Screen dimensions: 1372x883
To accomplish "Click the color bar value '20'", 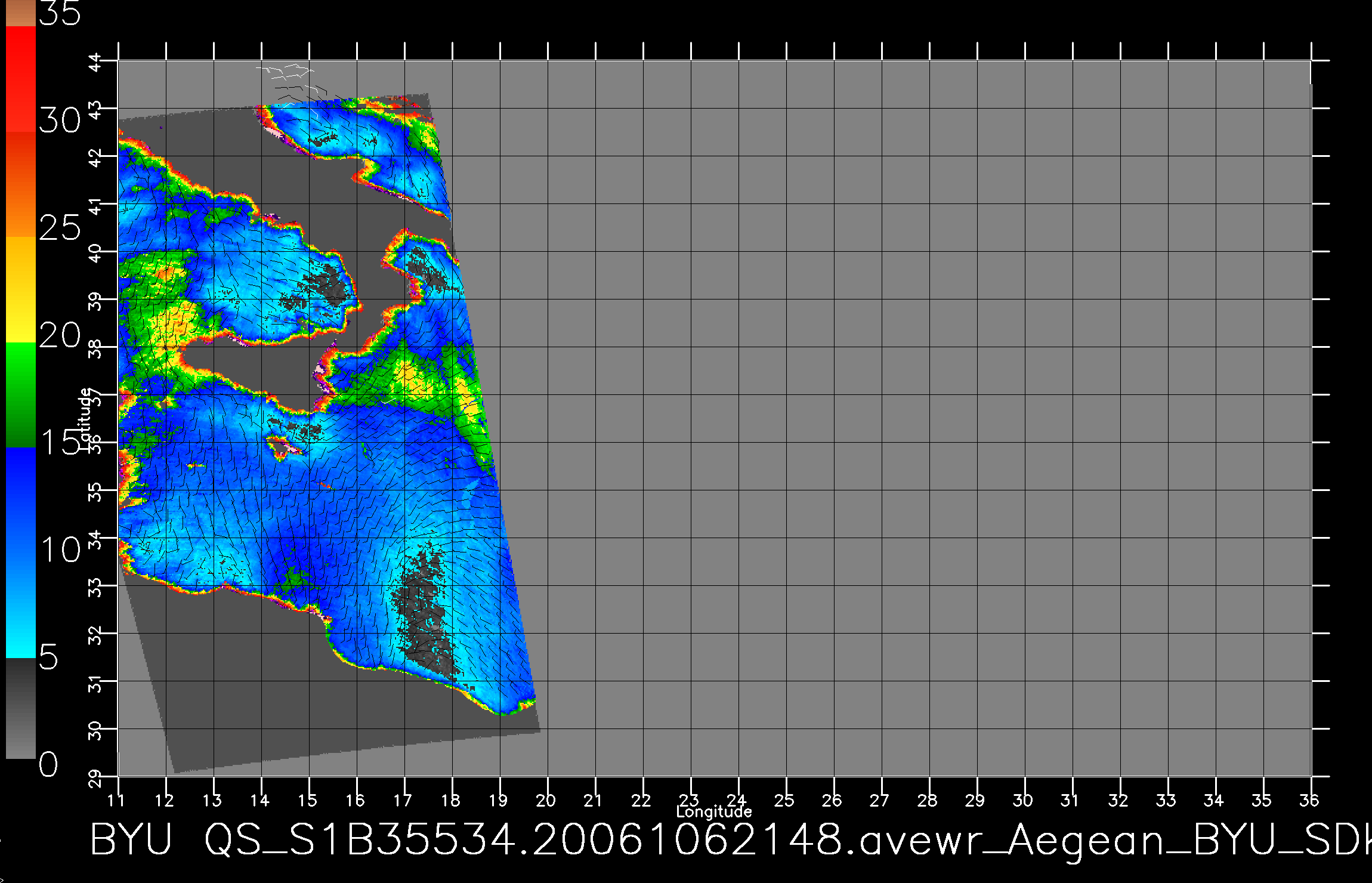I will 60,335.
